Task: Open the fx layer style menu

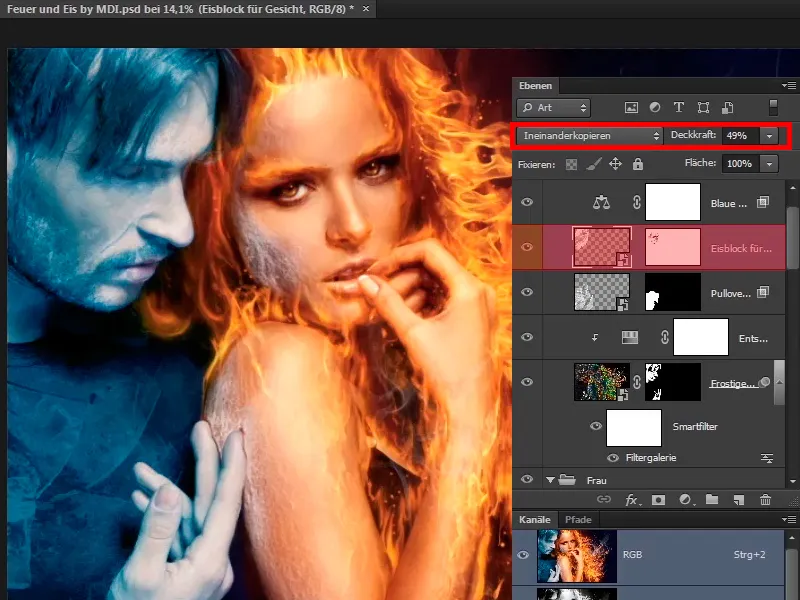Action: (x=632, y=500)
